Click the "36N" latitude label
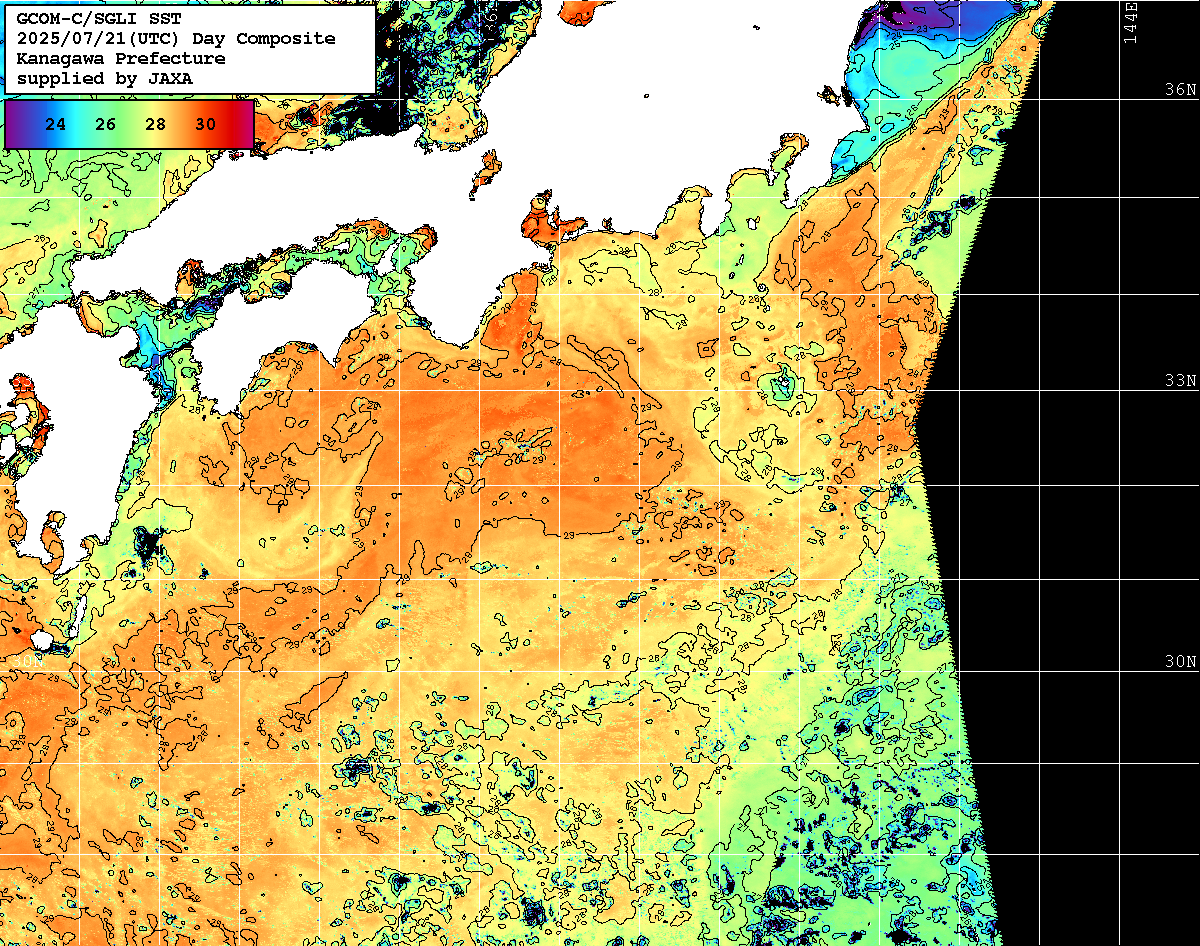 [x=1180, y=89]
